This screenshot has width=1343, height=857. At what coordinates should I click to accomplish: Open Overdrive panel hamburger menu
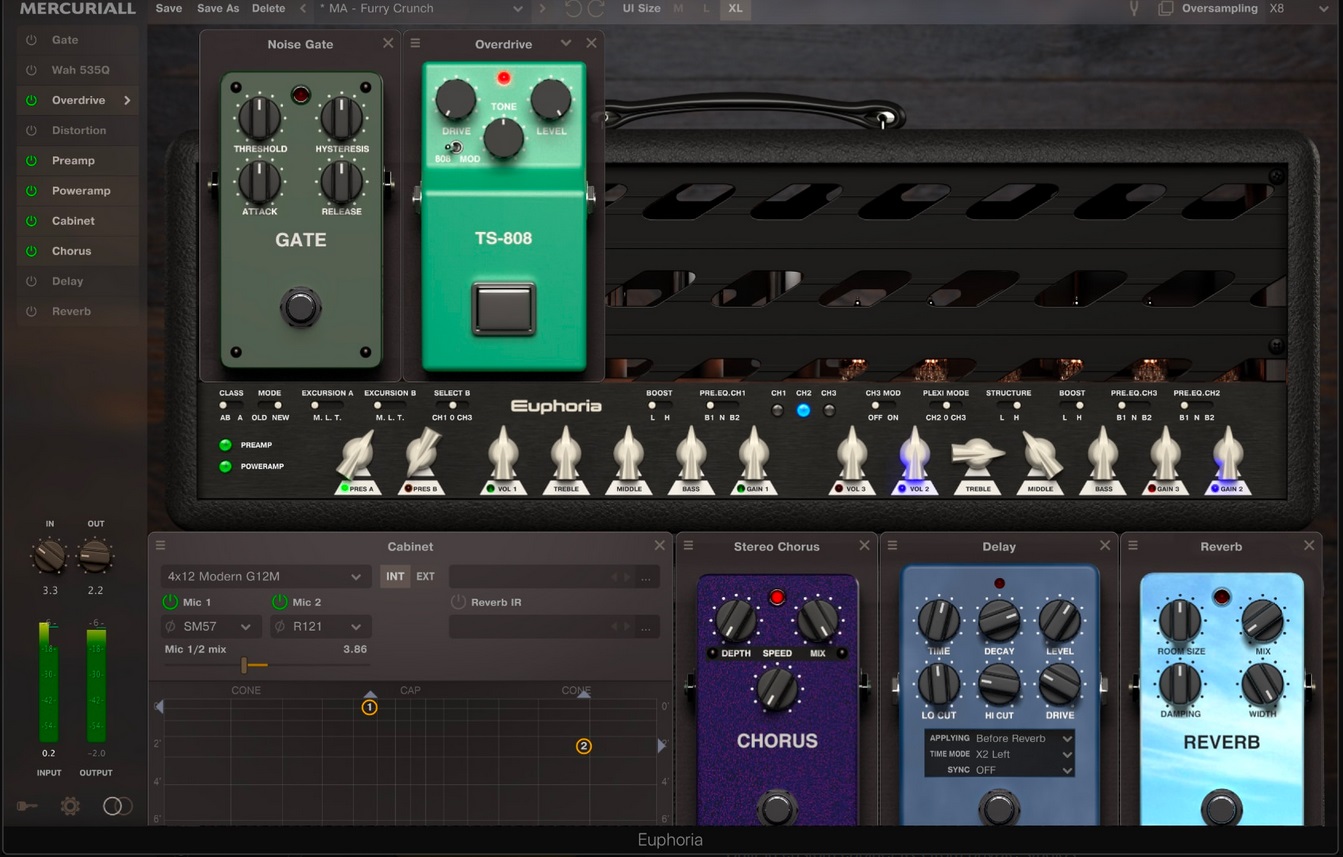point(415,43)
